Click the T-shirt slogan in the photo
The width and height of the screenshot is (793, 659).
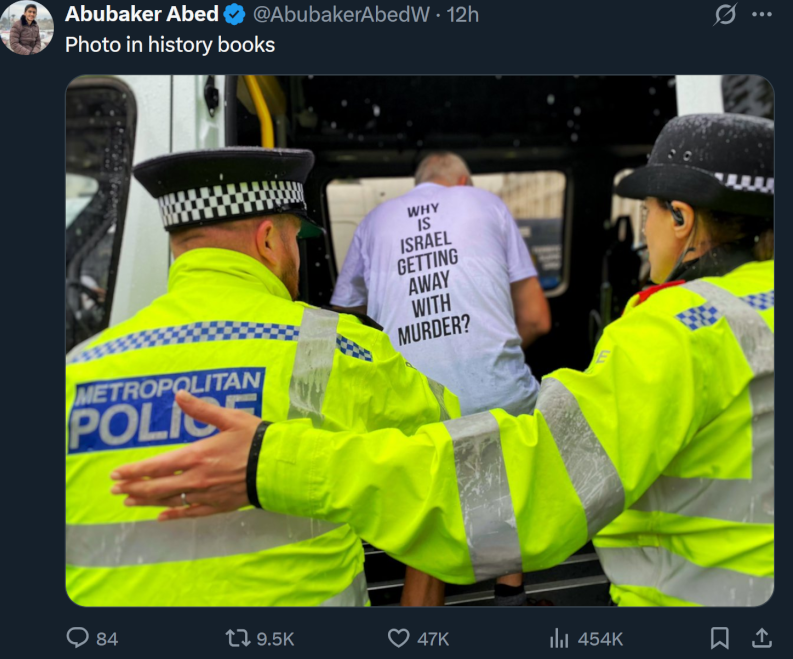(x=433, y=274)
